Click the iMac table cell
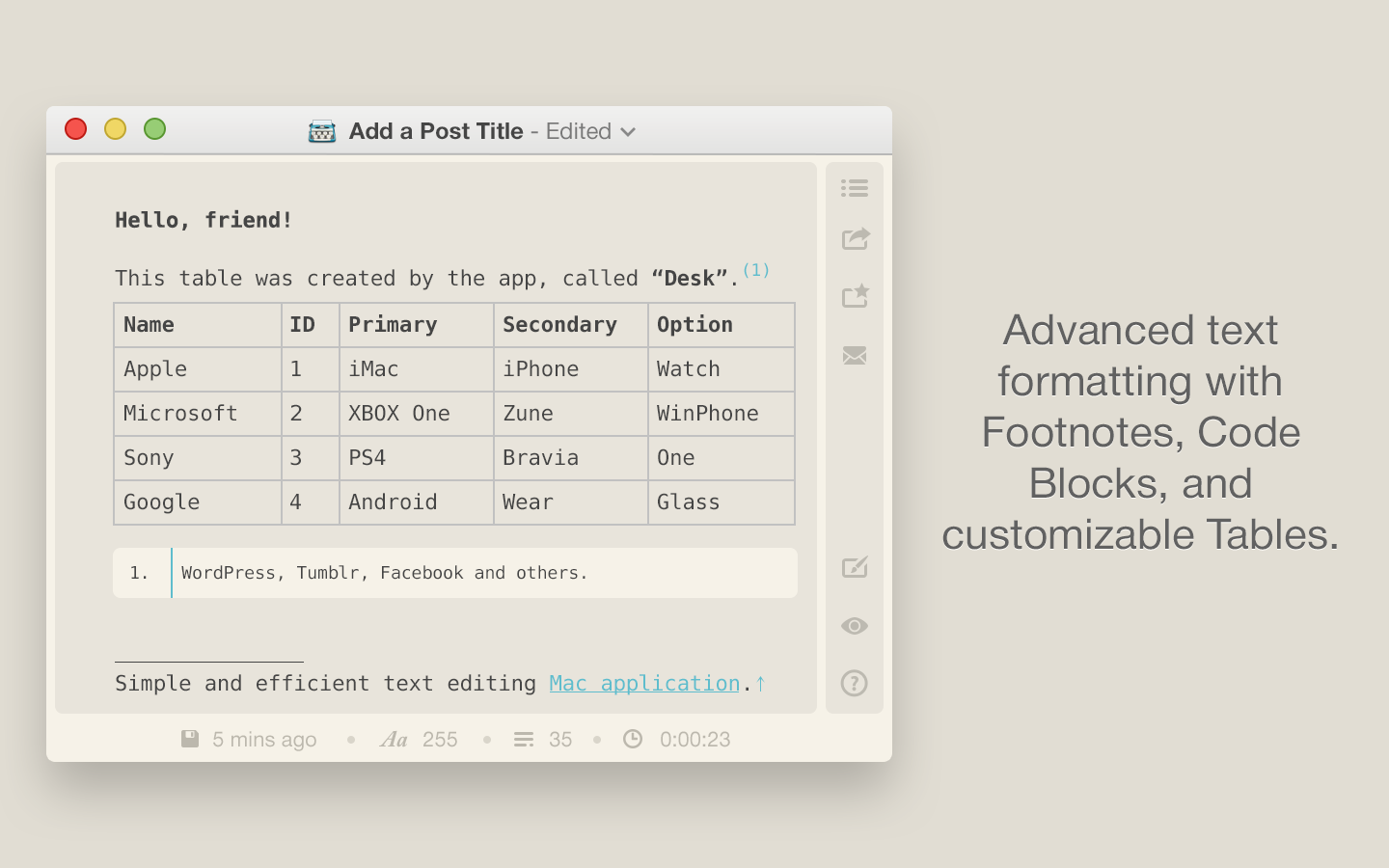This screenshot has width=1389, height=868. click(x=417, y=369)
